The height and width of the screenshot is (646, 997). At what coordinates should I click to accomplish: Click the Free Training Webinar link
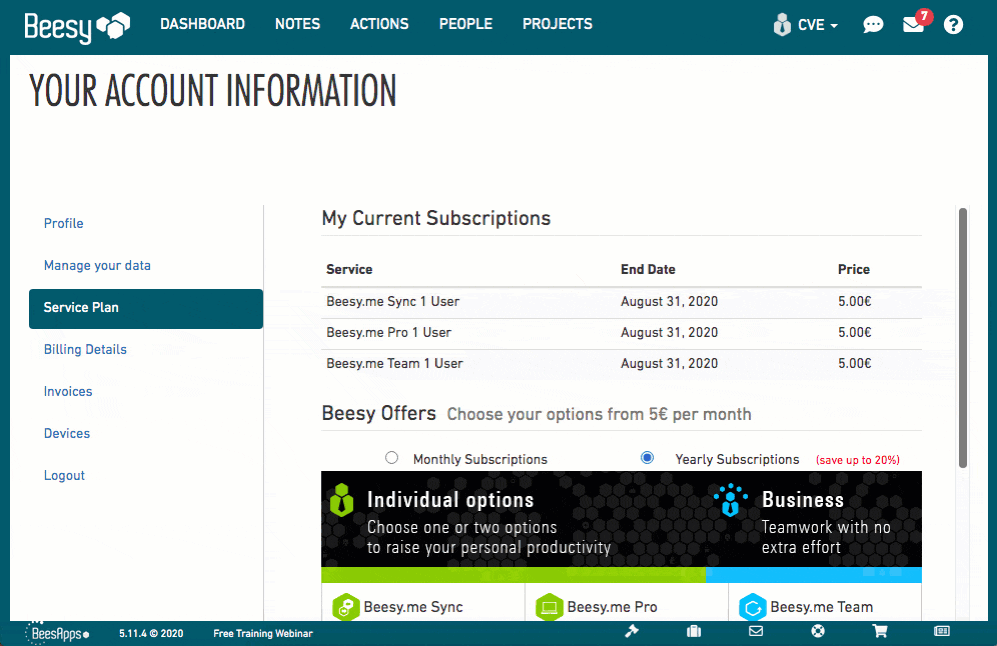tap(263, 633)
